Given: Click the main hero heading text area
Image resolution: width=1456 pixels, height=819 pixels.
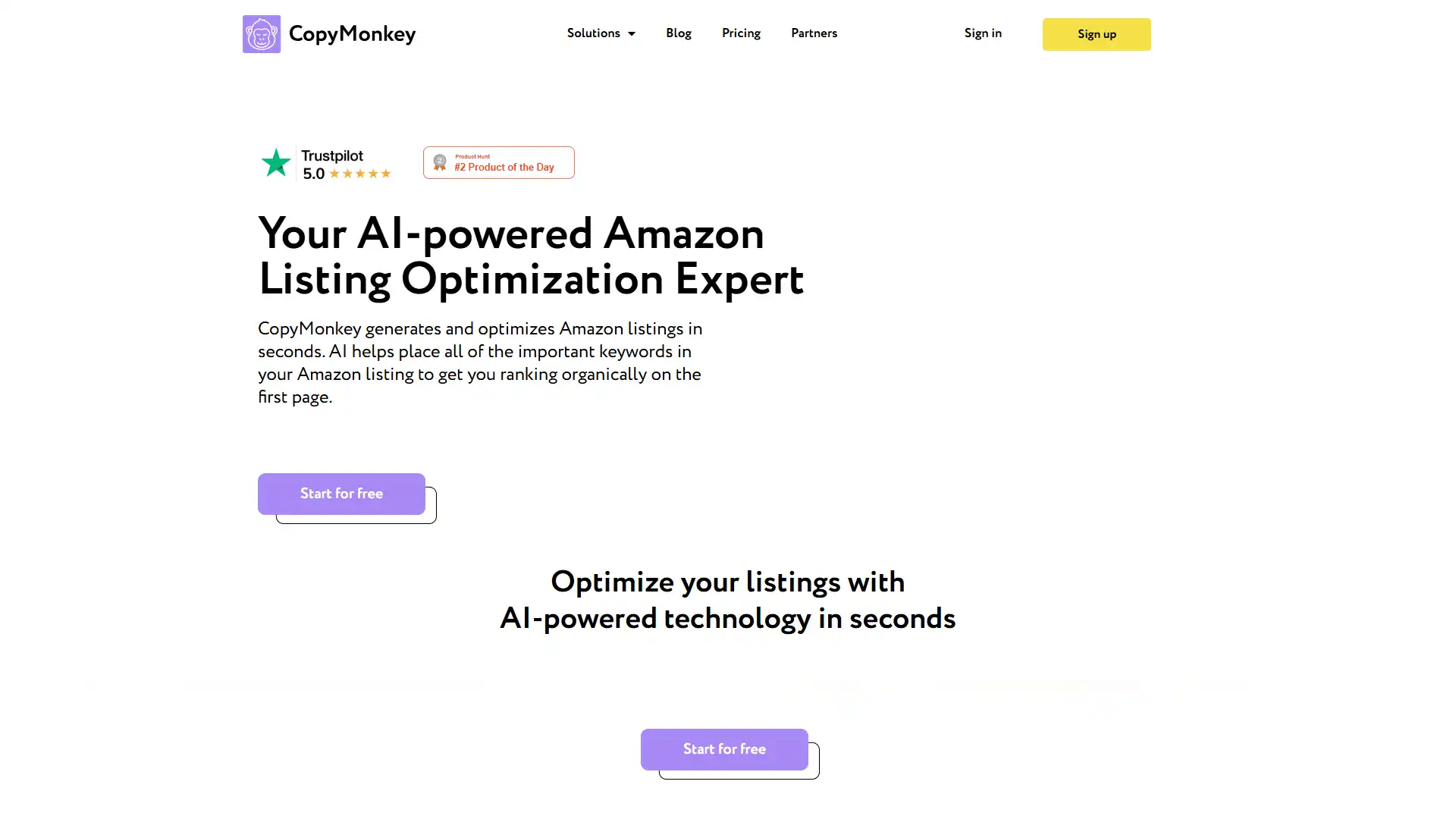Looking at the screenshot, I should click(x=531, y=256).
